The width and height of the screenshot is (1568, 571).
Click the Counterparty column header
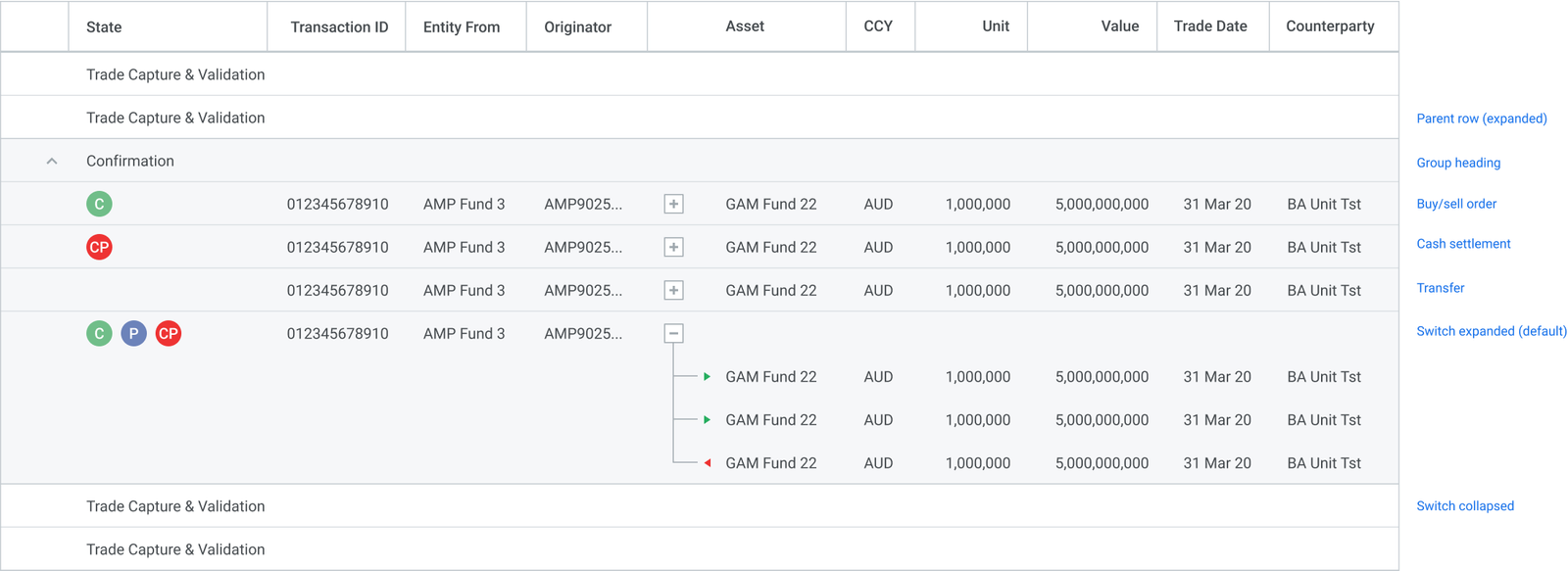click(x=1330, y=26)
